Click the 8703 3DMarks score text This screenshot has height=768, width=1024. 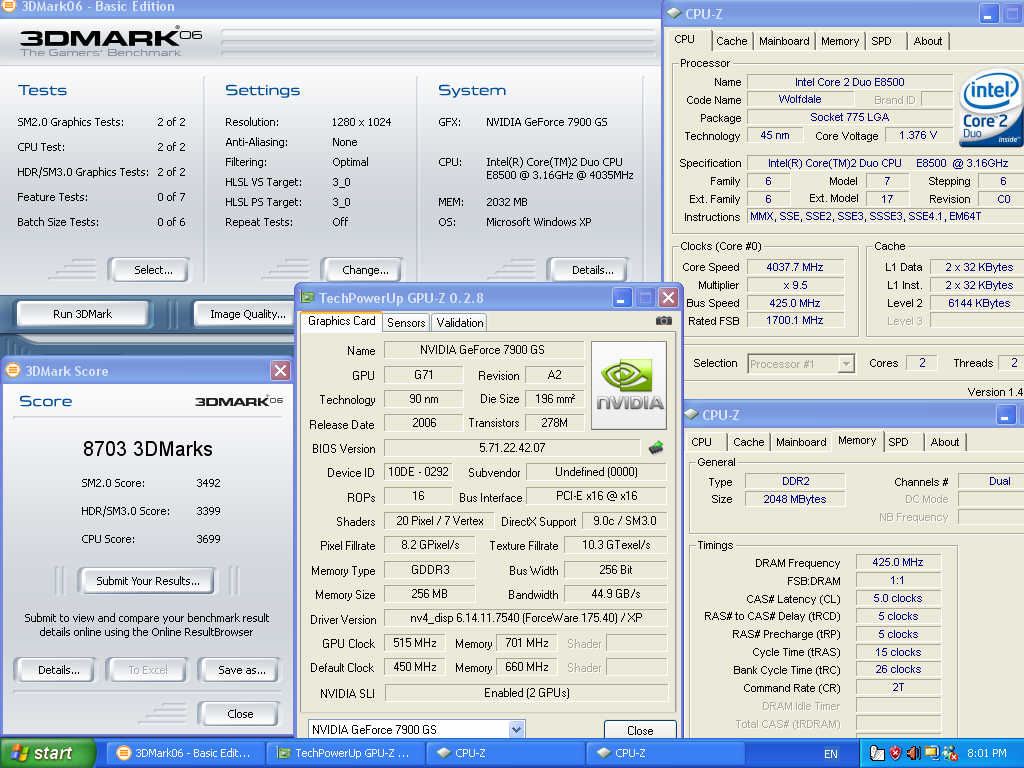click(x=148, y=449)
